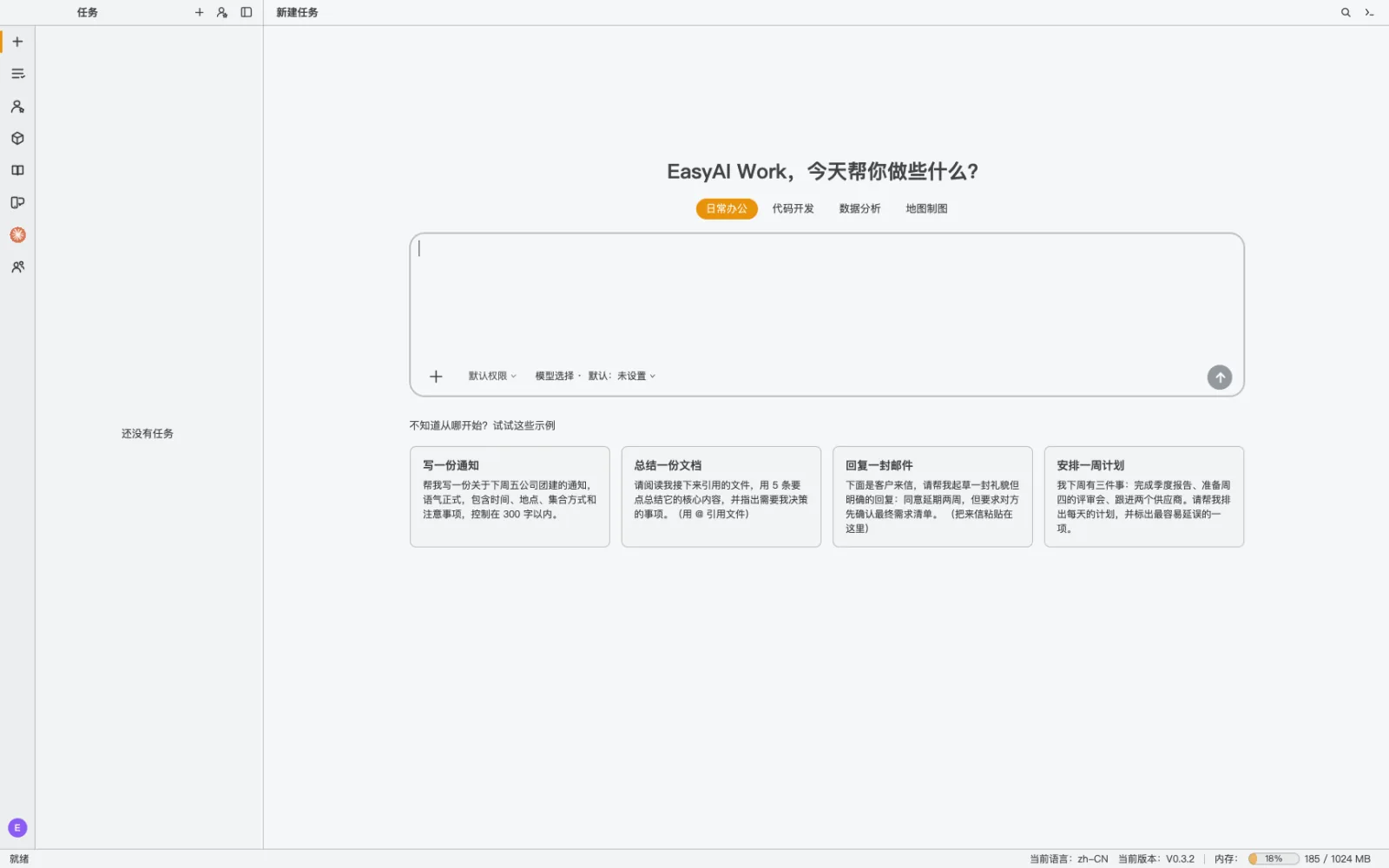Click the 18% memory usage bar
Image resolution: width=1389 pixels, height=868 pixels.
click(1274, 858)
